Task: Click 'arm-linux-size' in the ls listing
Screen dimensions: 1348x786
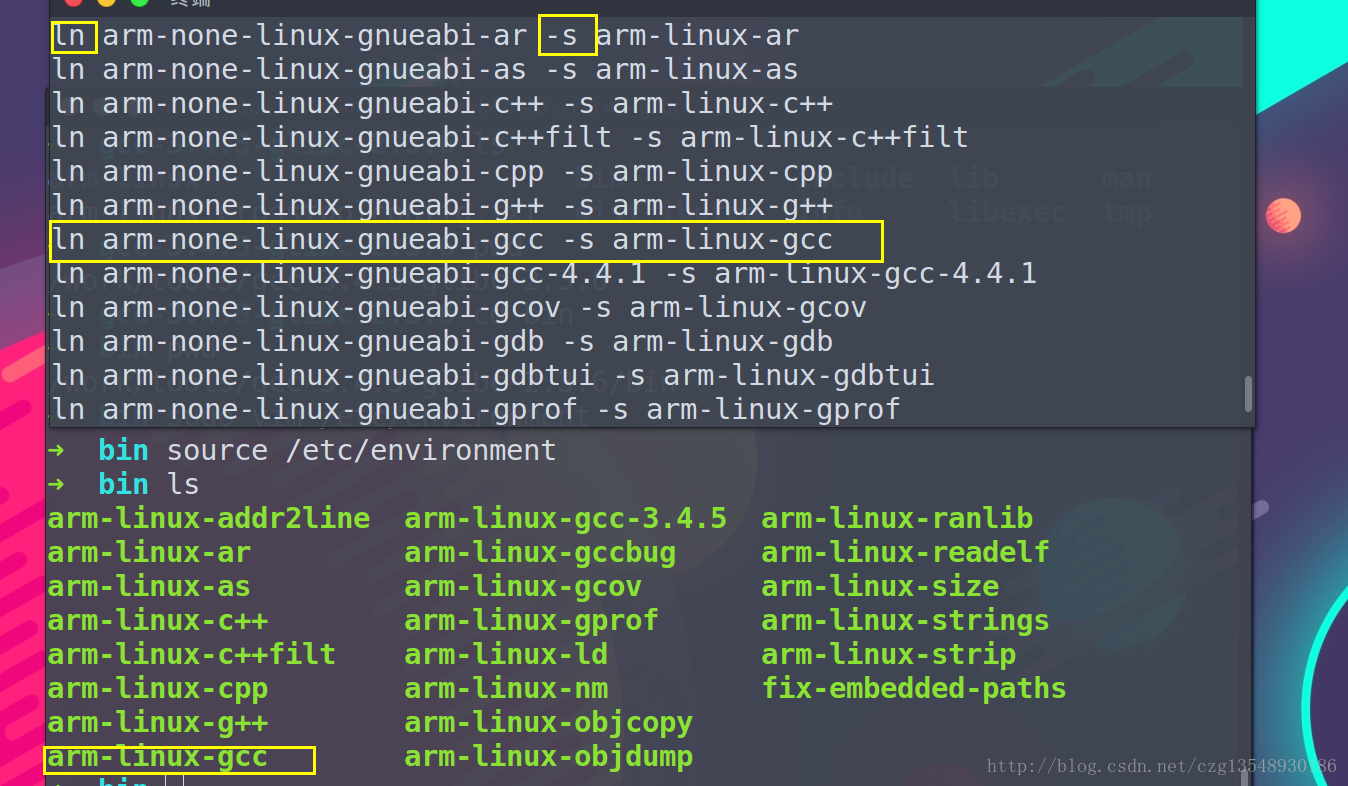Action: click(x=880, y=586)
